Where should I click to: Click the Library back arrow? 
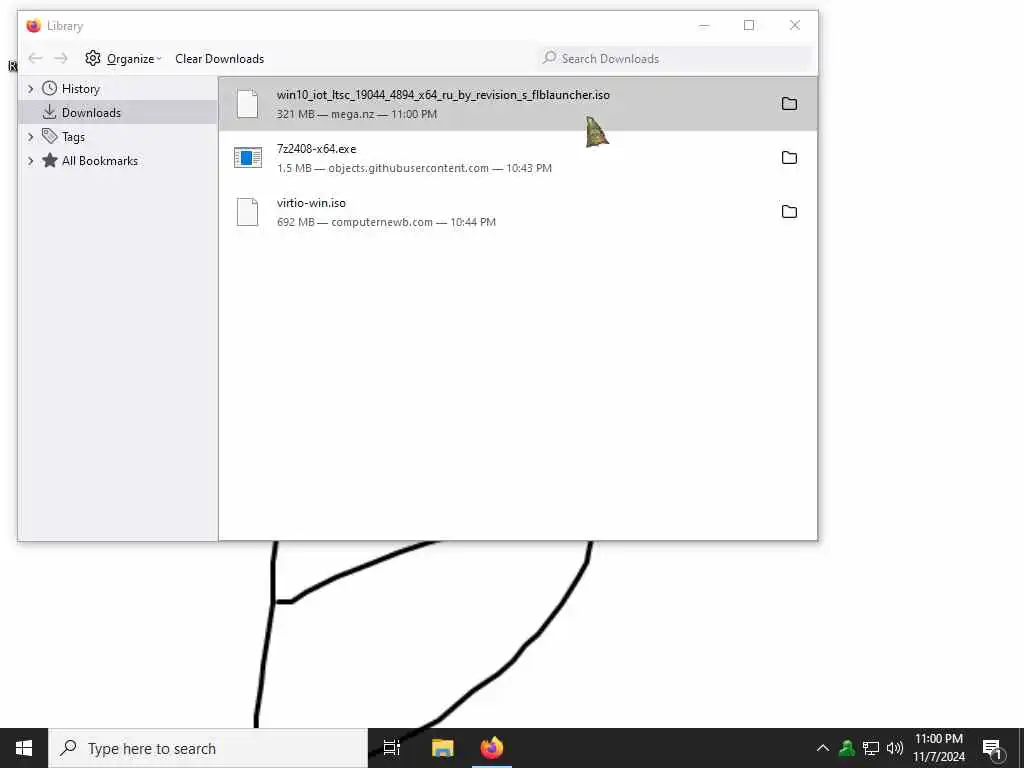35,59
